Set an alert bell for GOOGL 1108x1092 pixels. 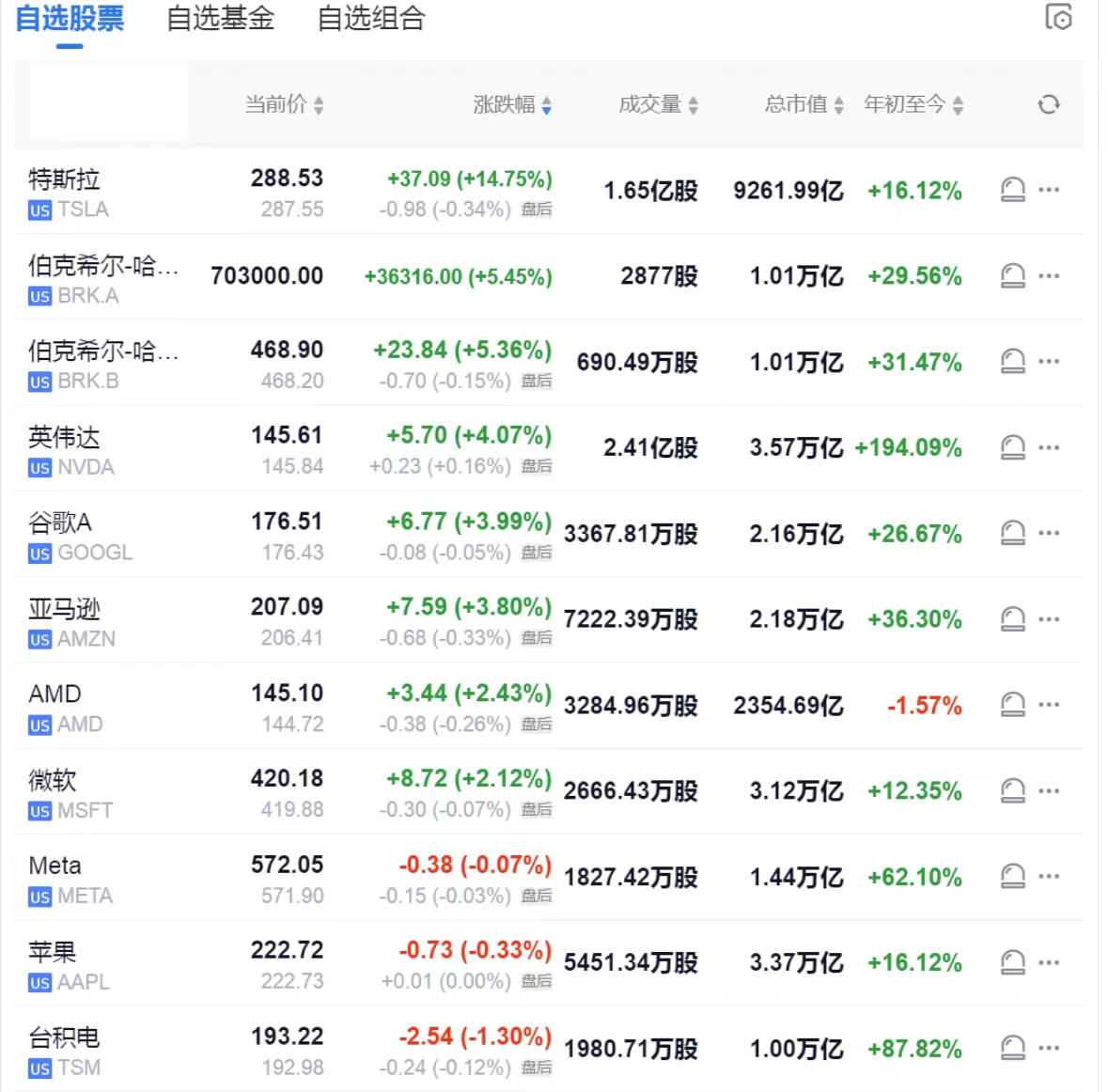point(1012,533)
